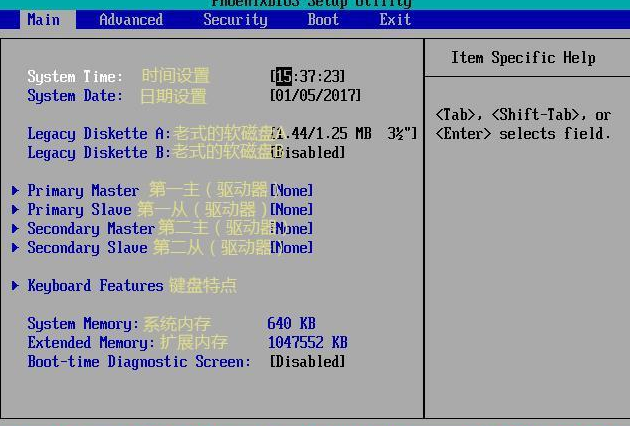The image size is (630, 426).
Task: Select the Main tab
Action: (x=43, y=19)
